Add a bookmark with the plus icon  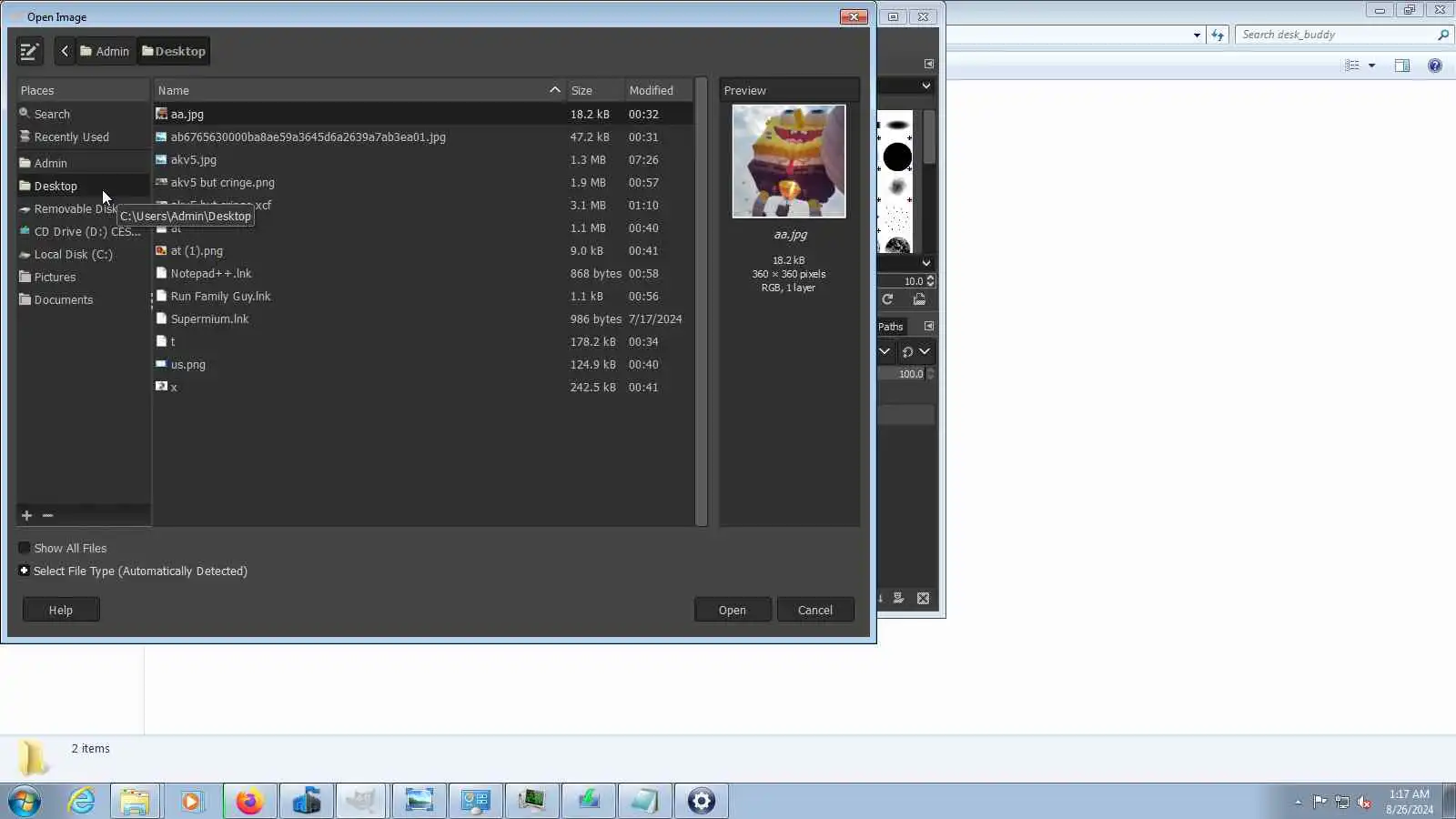[x=26, y=516]
